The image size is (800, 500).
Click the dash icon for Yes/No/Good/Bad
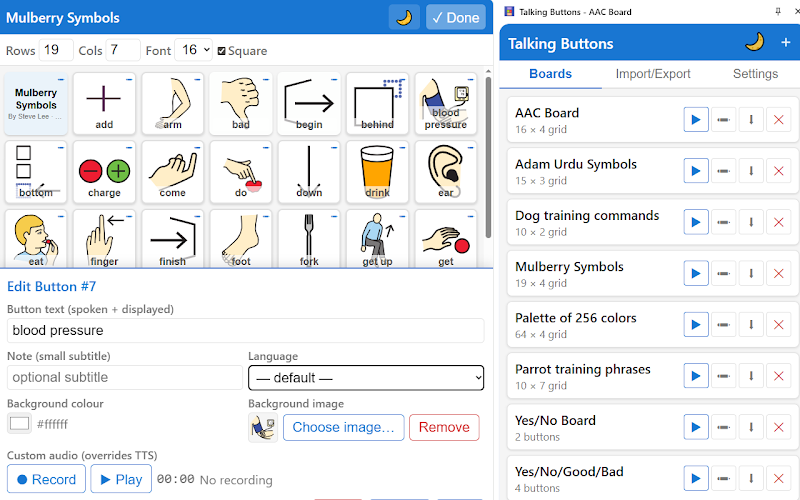[723, 479]
